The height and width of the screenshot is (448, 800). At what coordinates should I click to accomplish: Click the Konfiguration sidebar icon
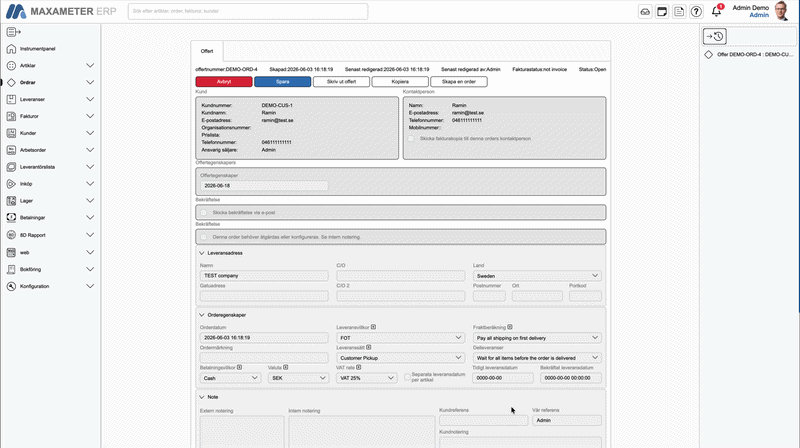click(x=11, y=286)
